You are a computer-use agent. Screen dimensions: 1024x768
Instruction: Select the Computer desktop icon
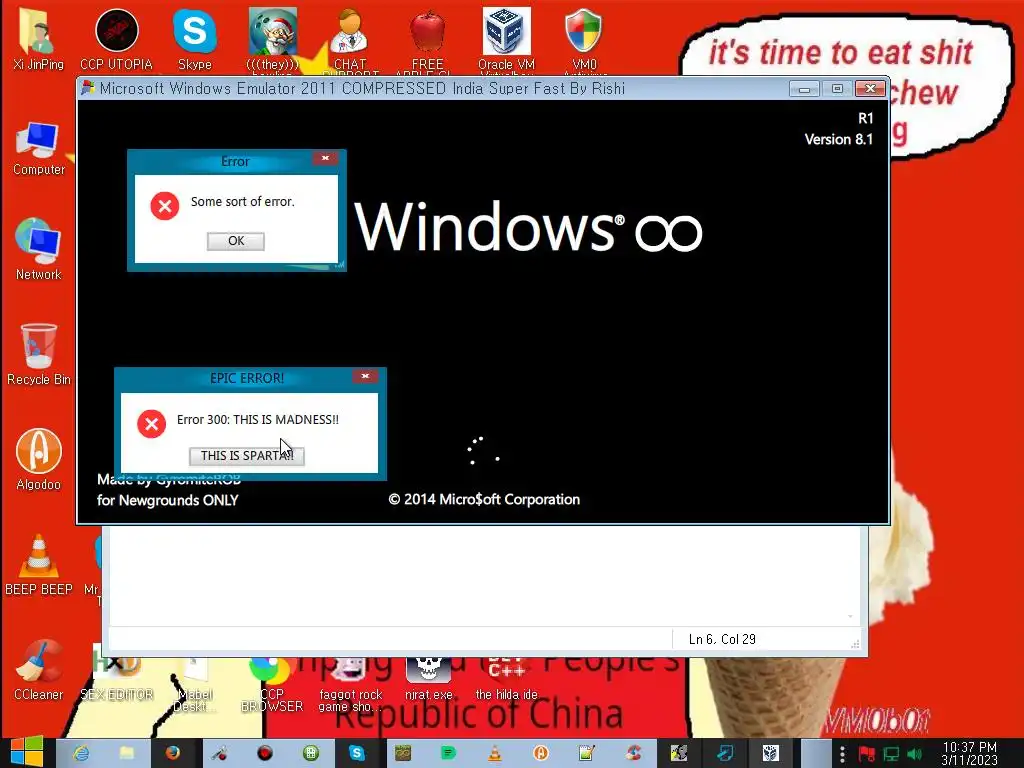(x=39, y=148)
